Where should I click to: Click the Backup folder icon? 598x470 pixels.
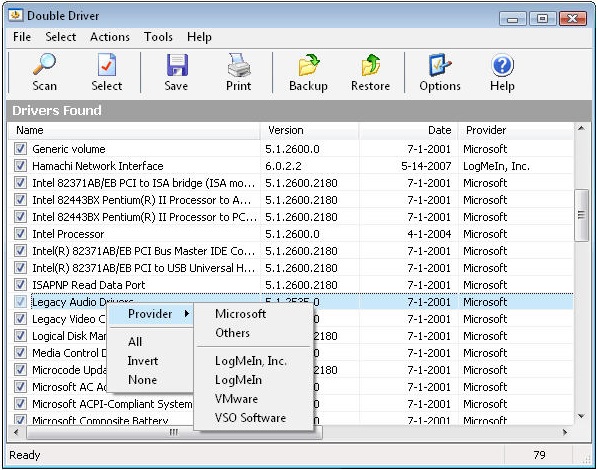point(309,64)
